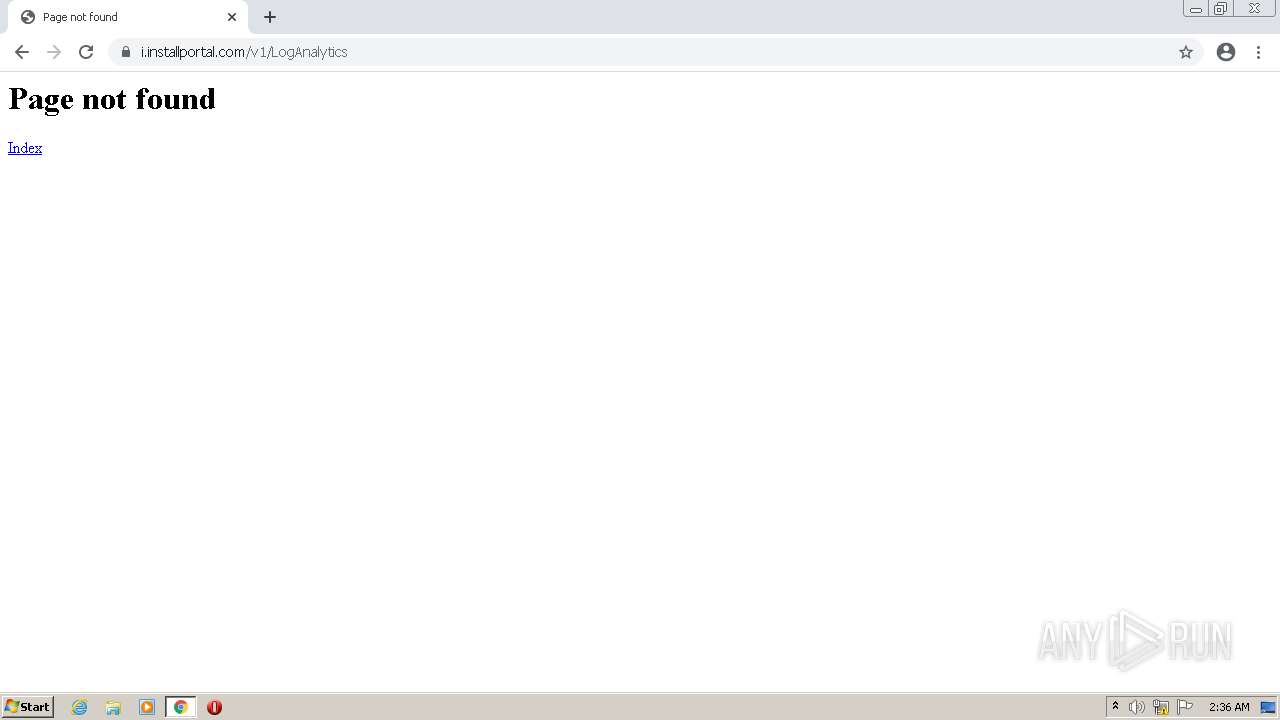The width and height of the screenshot is (1280, 720).
Task: Select the 'Page not found' tab
Action: pyautogui.click(x=128, y=17)
